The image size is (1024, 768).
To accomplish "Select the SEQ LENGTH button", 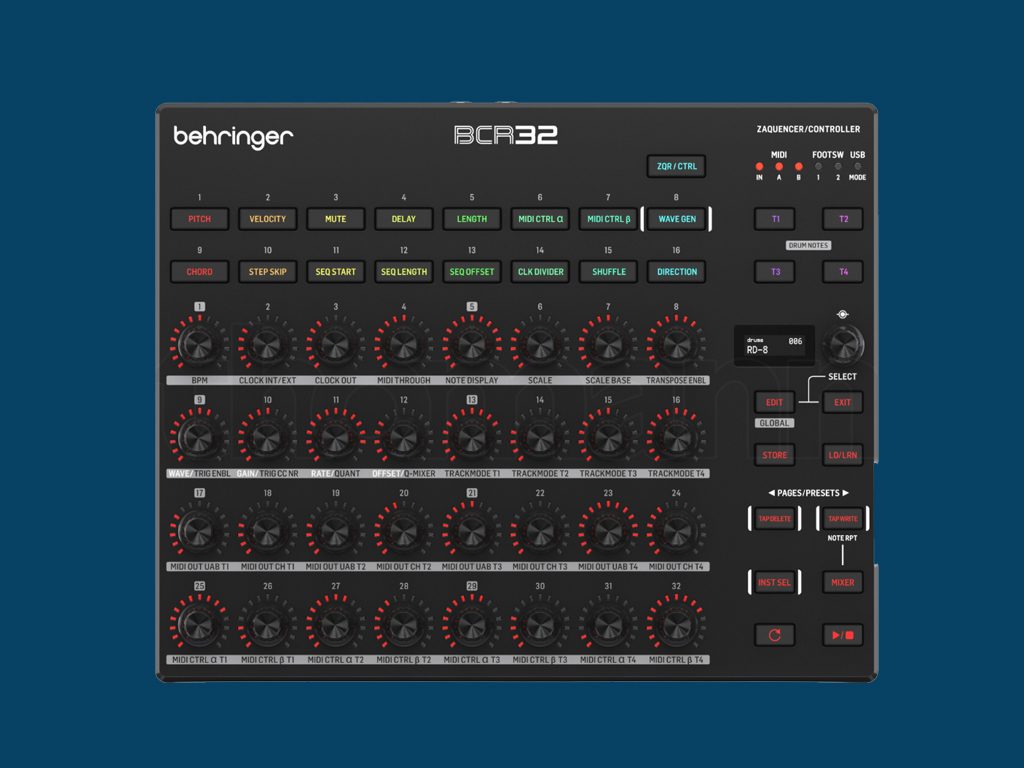I will pos(404,272).
